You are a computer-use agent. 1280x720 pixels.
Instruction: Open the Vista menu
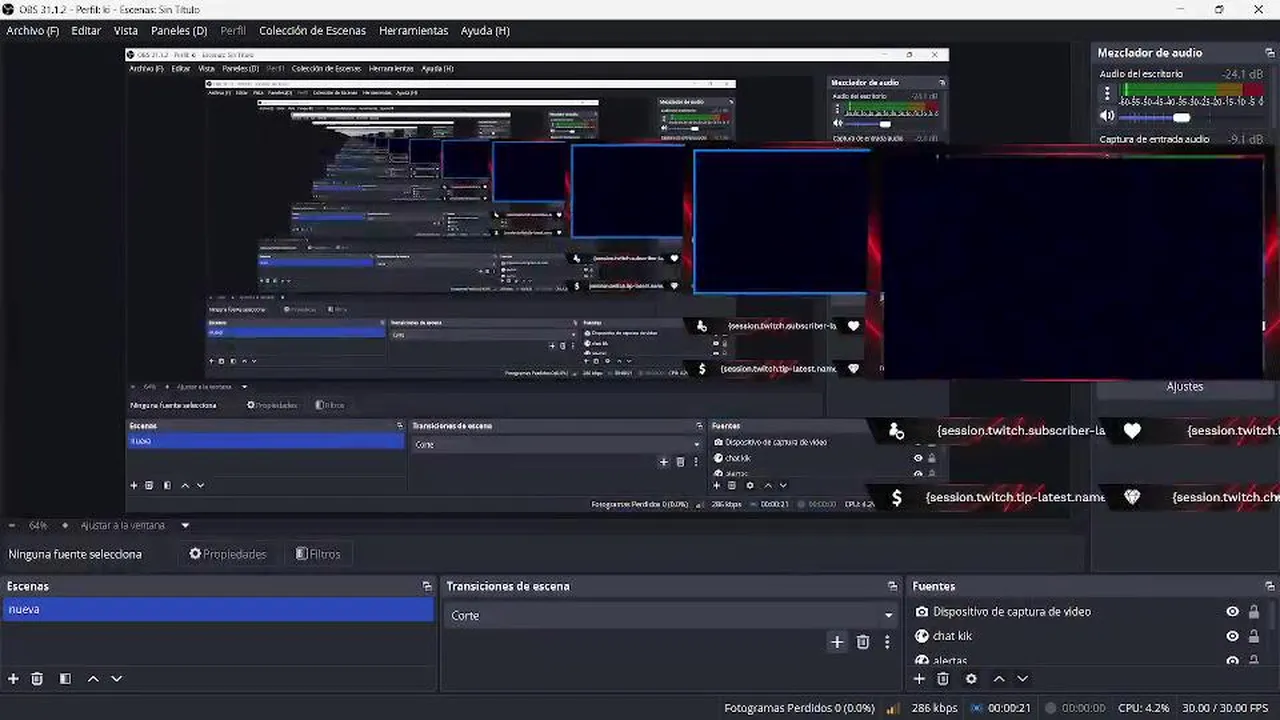[x=126, y=31]
